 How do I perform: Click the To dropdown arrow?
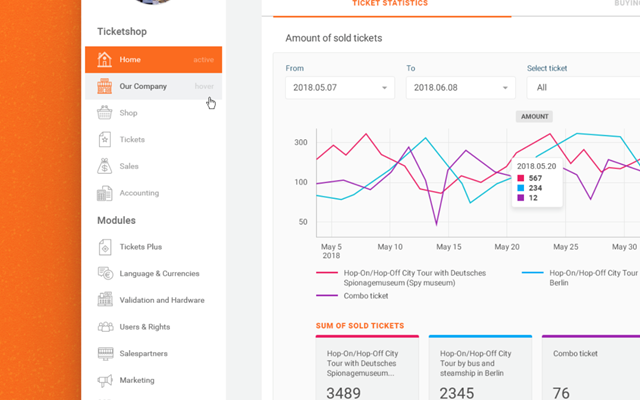tap(505, 88)
